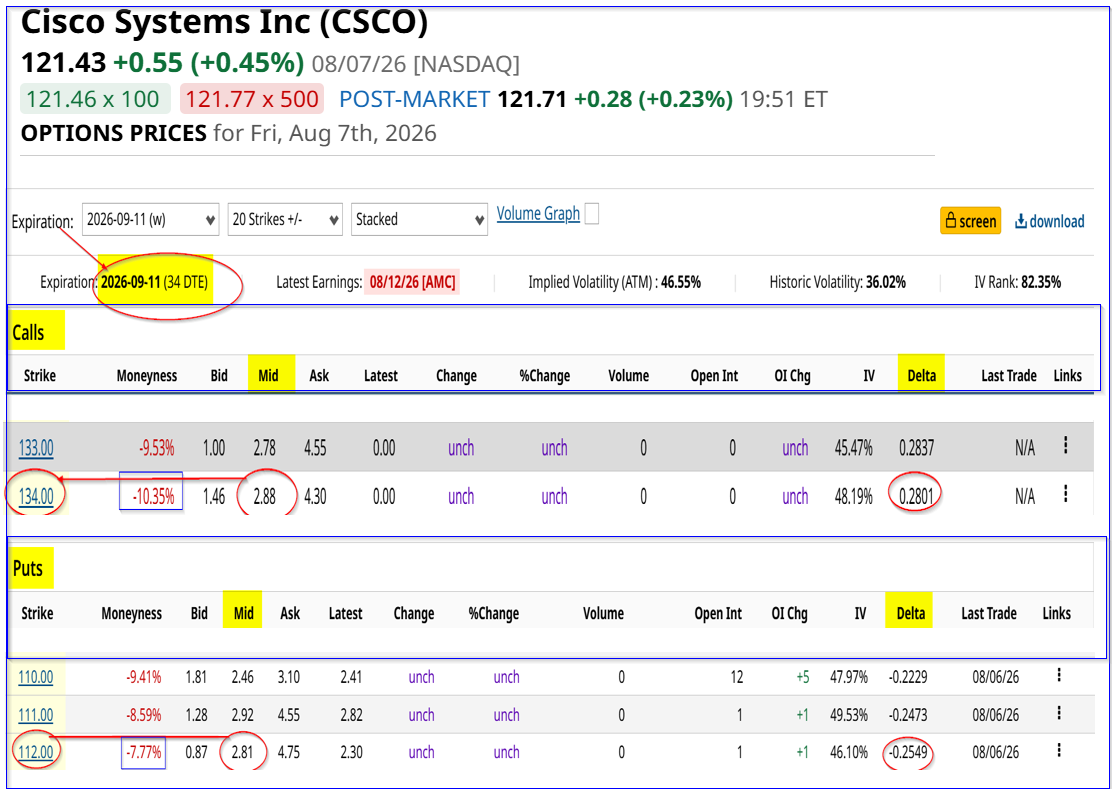
Task: Open links menu for 133.00 call row
Action: (x=1065, y=446)
